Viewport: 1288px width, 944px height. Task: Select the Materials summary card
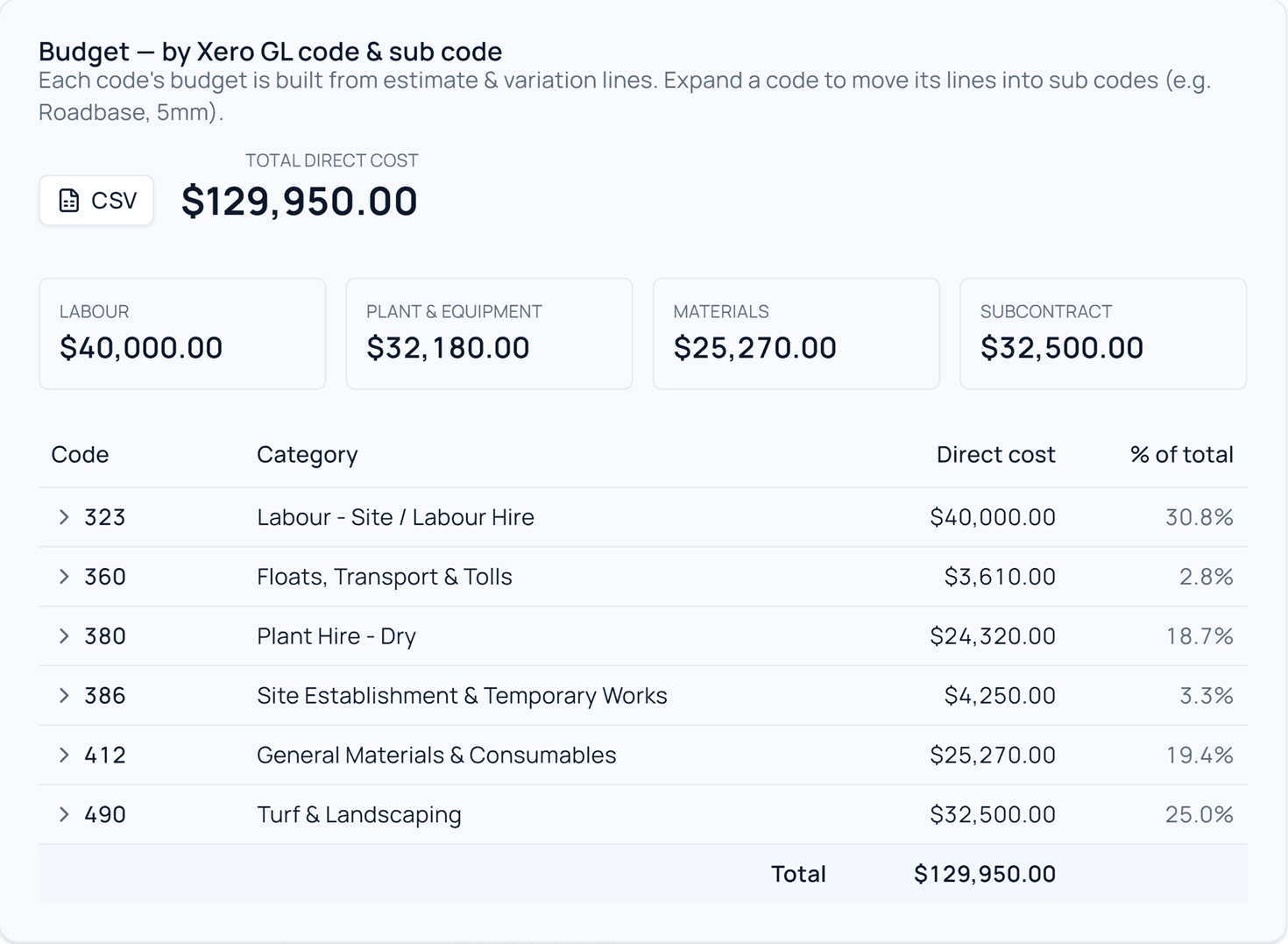[x=796, y=334]
